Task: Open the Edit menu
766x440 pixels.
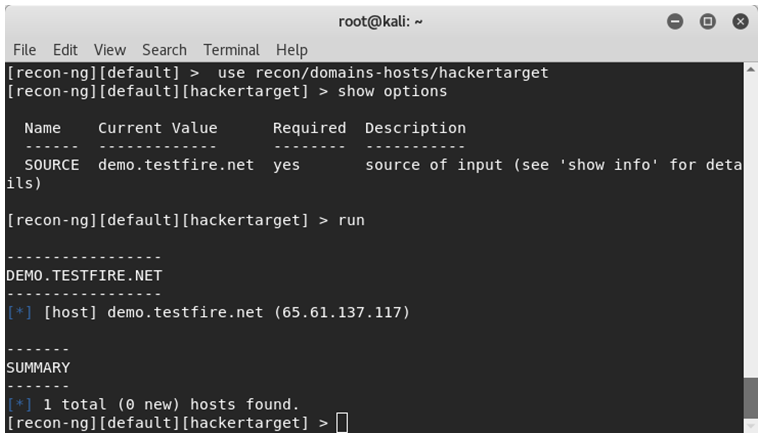Action: [65, 49]
